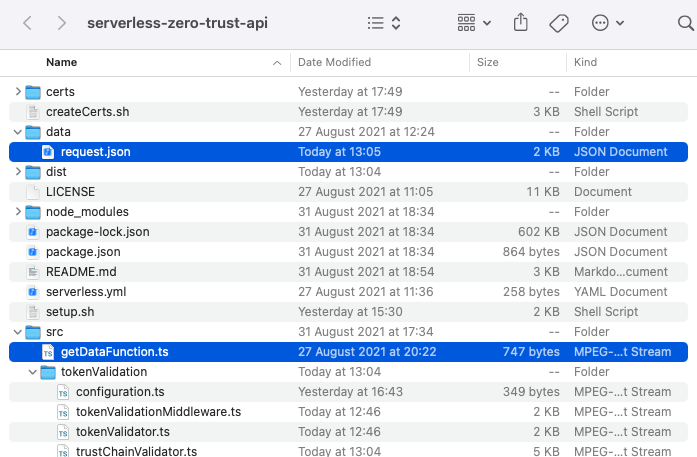This screenshot has width=697, height=457.
Task: Collapse the data folder
Action: [x=18, y=132]
